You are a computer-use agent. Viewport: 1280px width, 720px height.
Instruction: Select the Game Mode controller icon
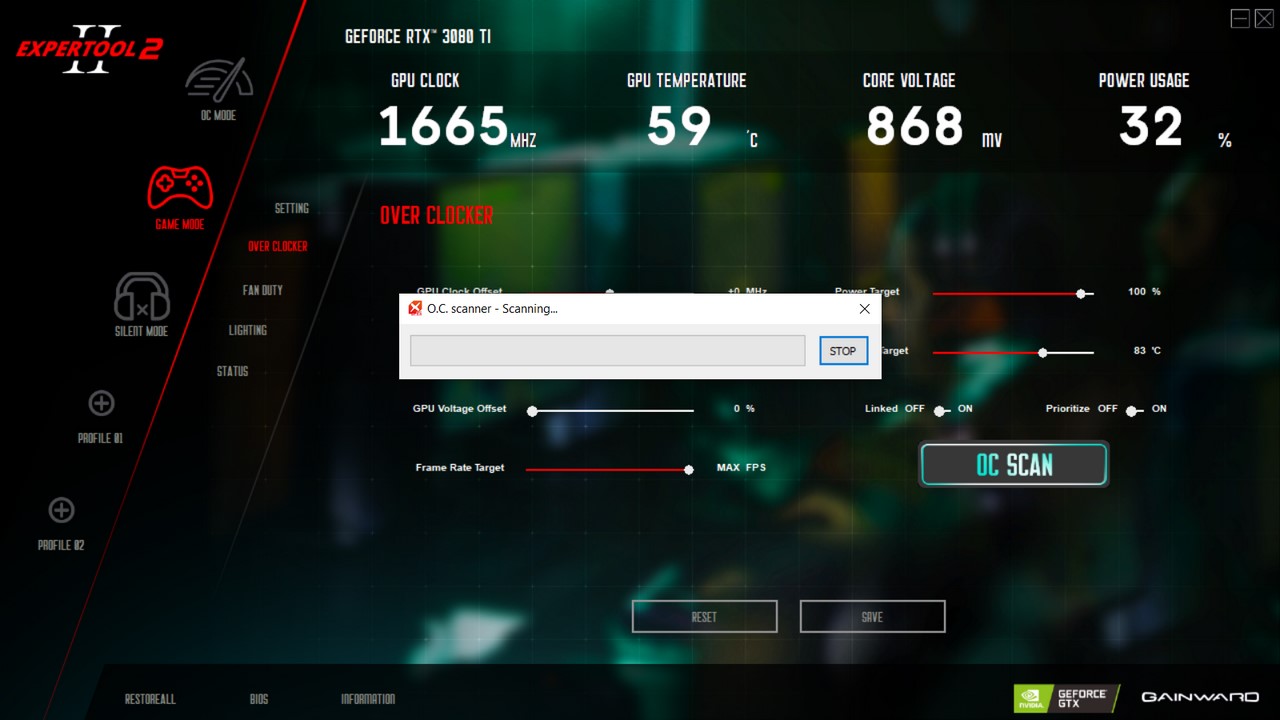pyautogui.click(x=180, y=187)
